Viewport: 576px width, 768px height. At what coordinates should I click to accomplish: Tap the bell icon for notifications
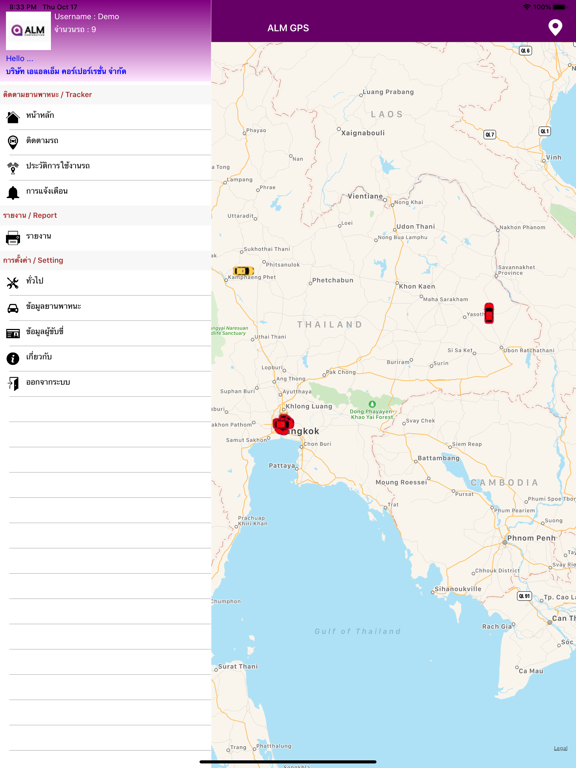pyautogui.click(x=13, y=193)
